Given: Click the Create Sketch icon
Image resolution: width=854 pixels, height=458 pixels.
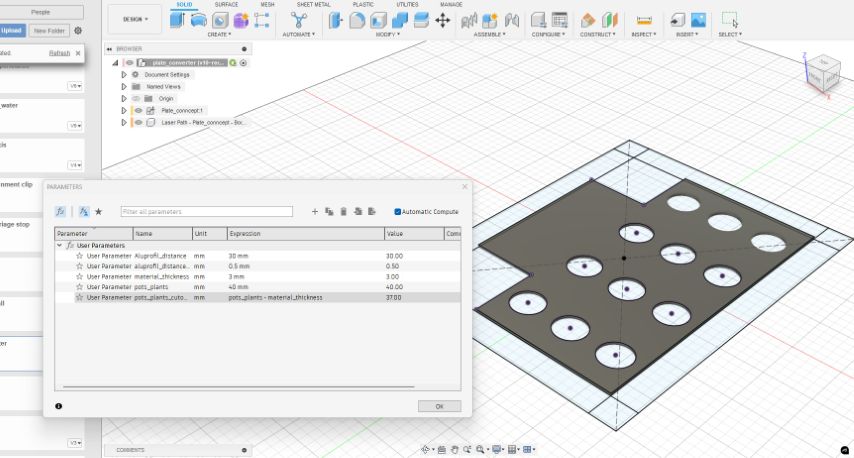Looking at the screenshot, I should coord(262,20).
